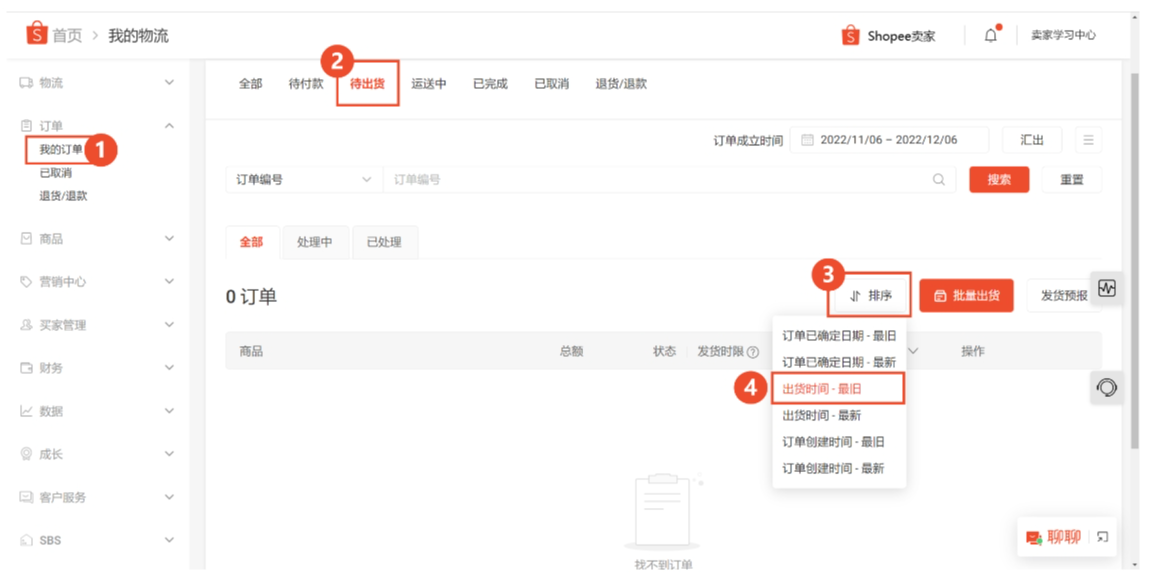Screen dimensions: 1149x583
Task: Click the pop-out icon next to 聊聊
Action: [1100, 537]
